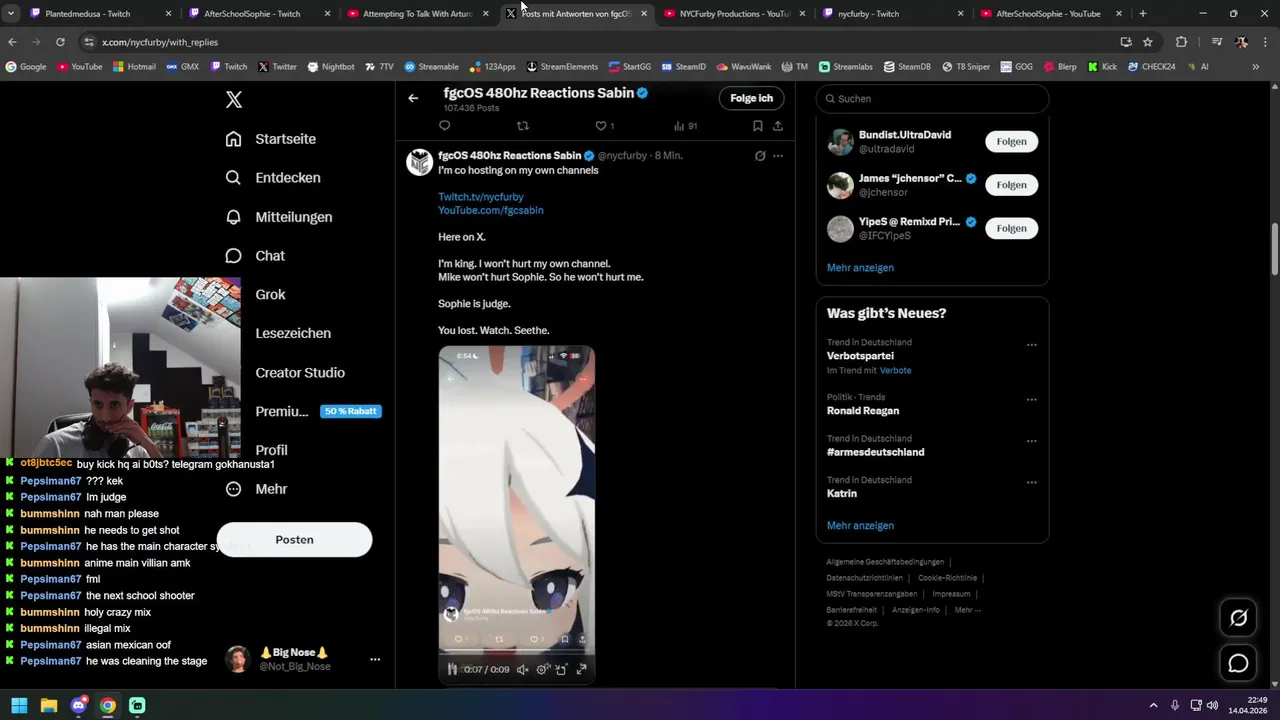The width and height of the screenshot is (1280, 720).
Task: Open Grok from the sidebar
Action: (x=270, y=295)
